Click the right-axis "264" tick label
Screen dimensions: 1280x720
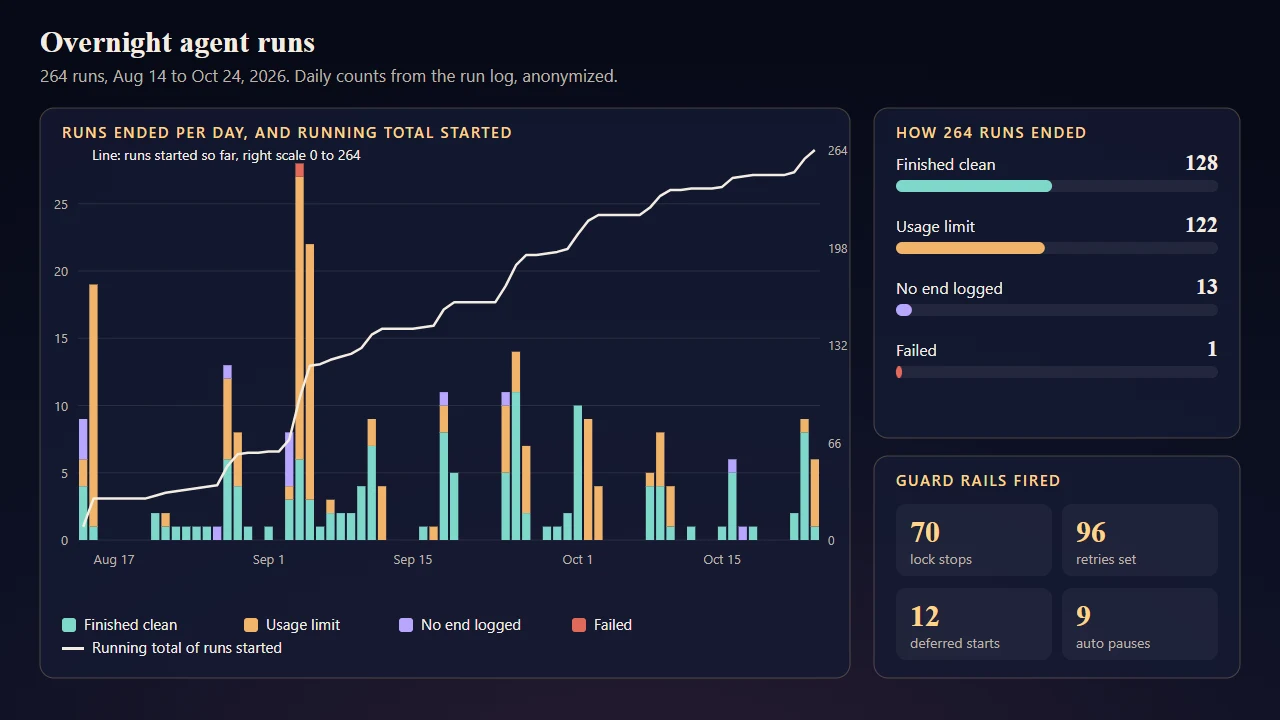point(838,151)
